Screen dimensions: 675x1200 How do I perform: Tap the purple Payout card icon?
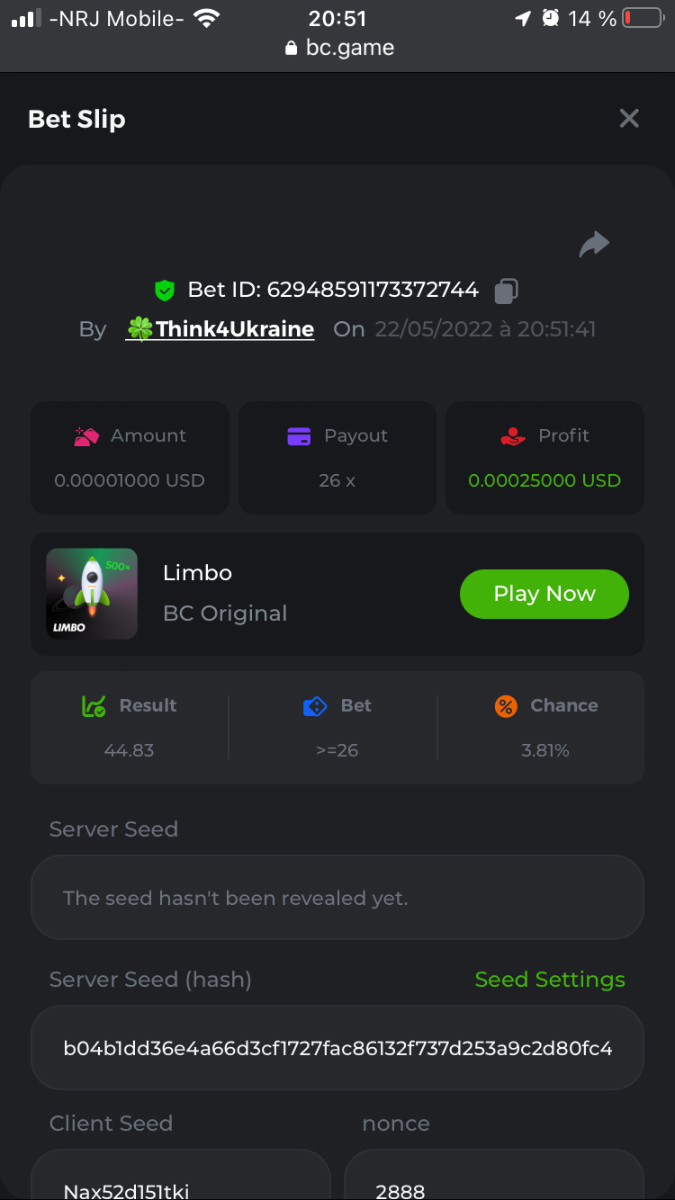[299, 436]
